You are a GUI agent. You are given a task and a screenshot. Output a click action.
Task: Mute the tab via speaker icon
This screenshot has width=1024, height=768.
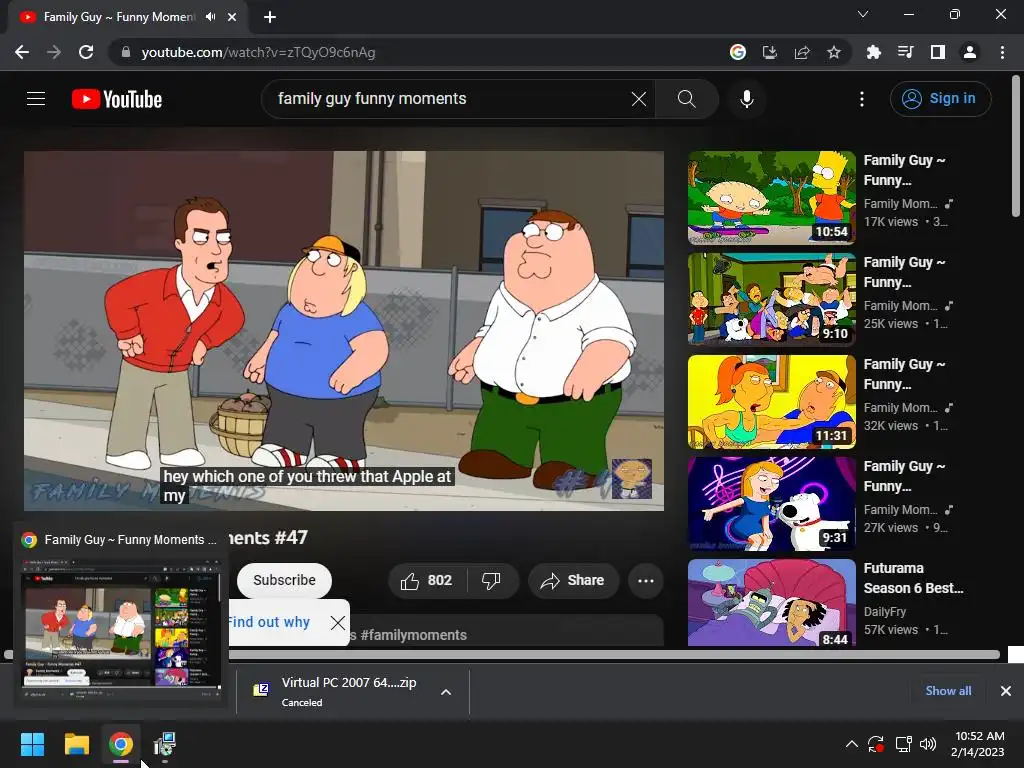(x=210, y=17)
